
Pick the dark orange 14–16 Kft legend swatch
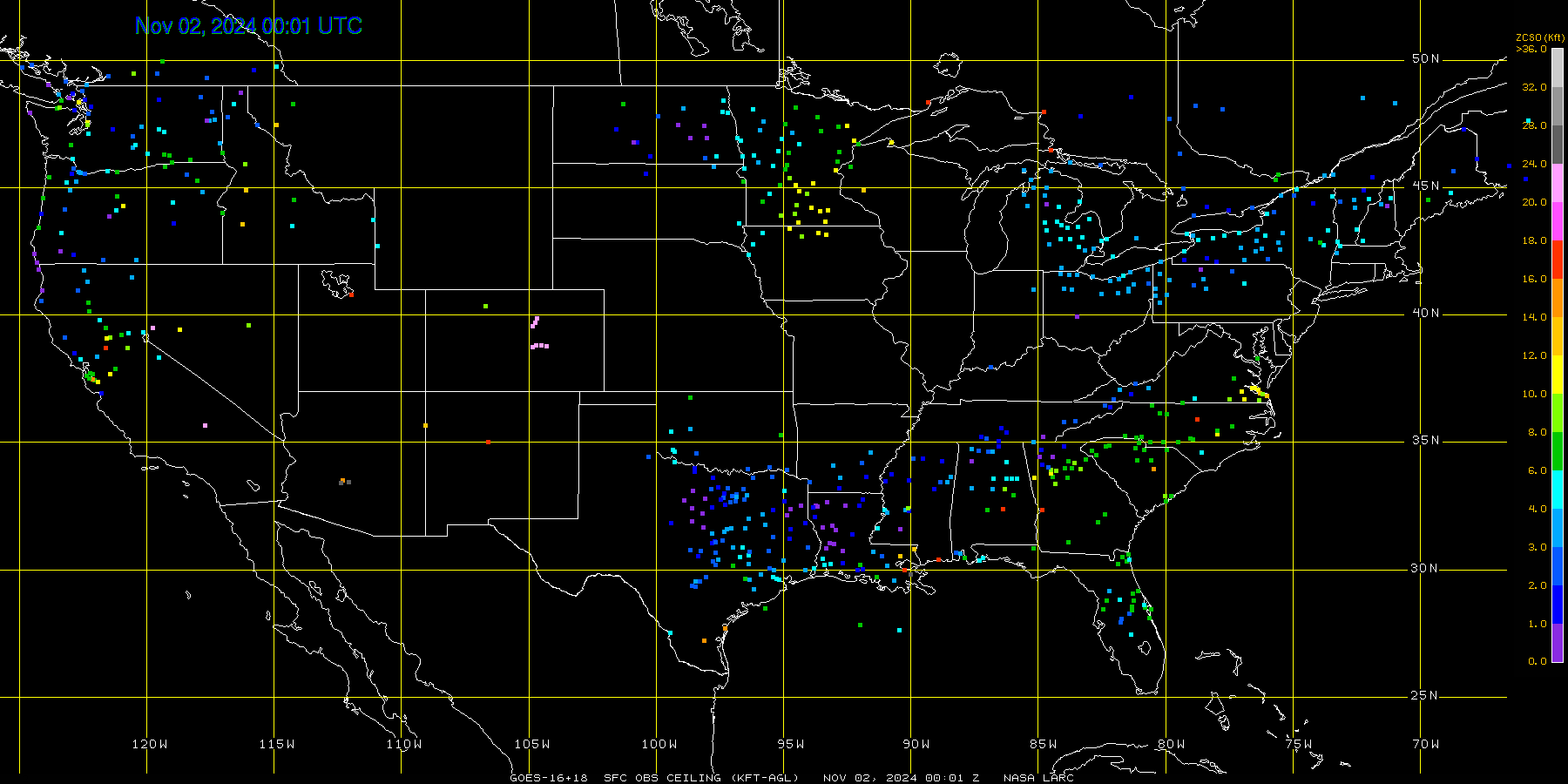click(x=1558, y=298)
